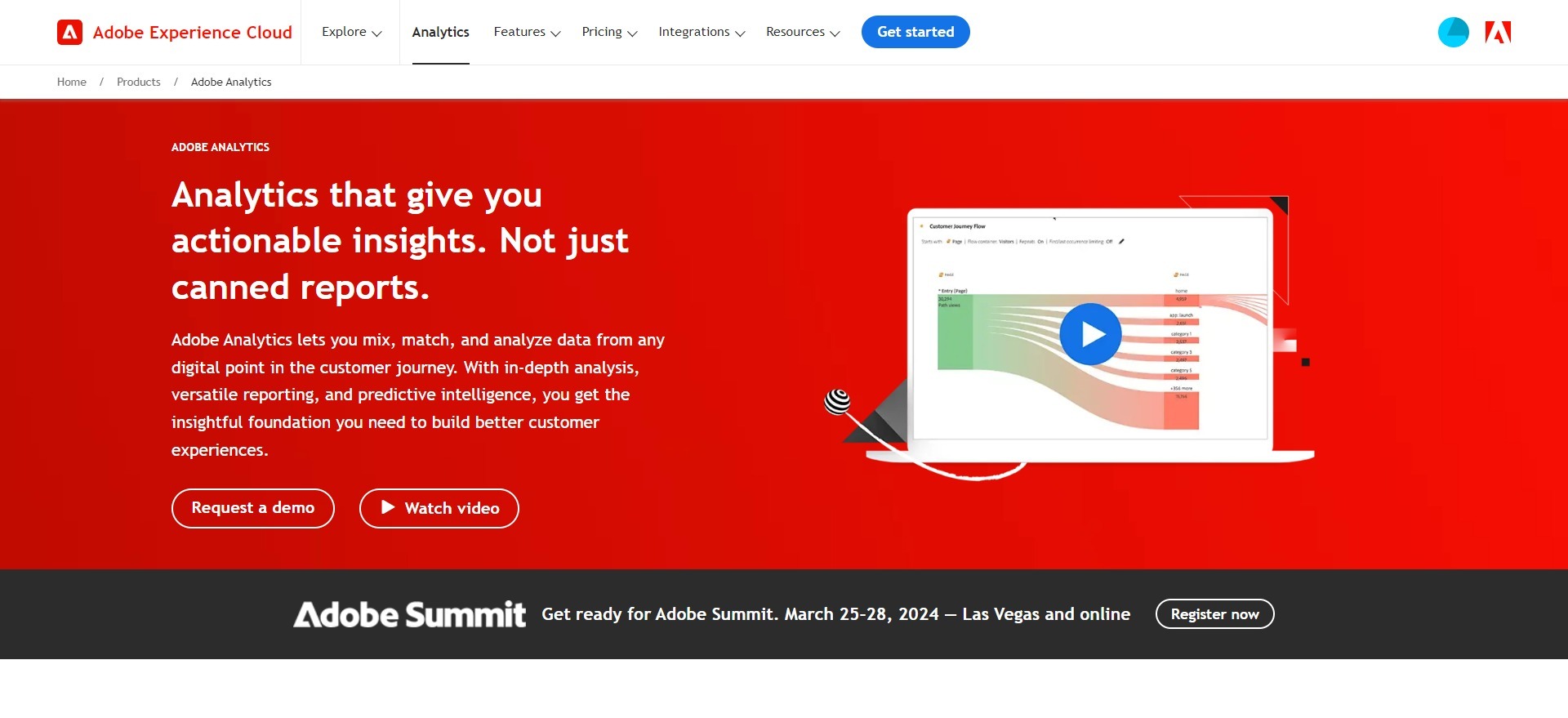Open the Pricing dropdown menu
The image size is (1568, 718).
point(609,33)
